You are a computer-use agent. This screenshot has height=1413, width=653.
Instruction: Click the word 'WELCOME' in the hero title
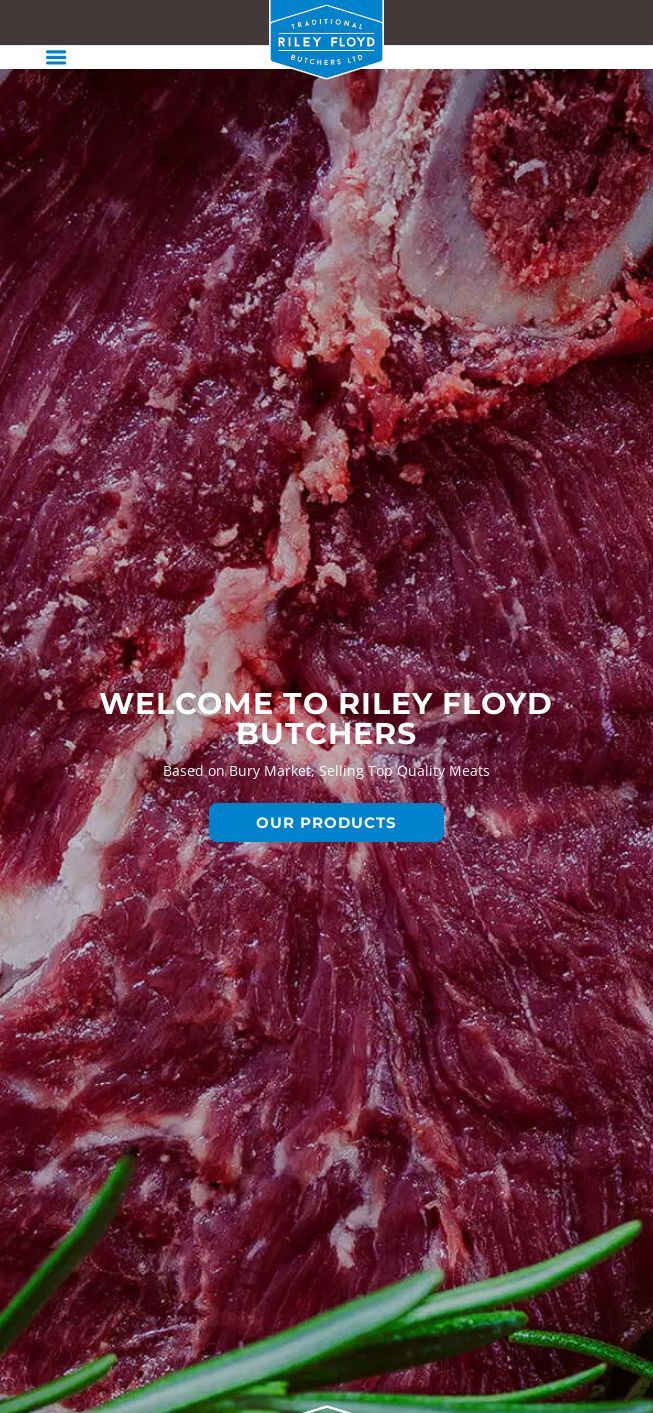coord(186,704)
